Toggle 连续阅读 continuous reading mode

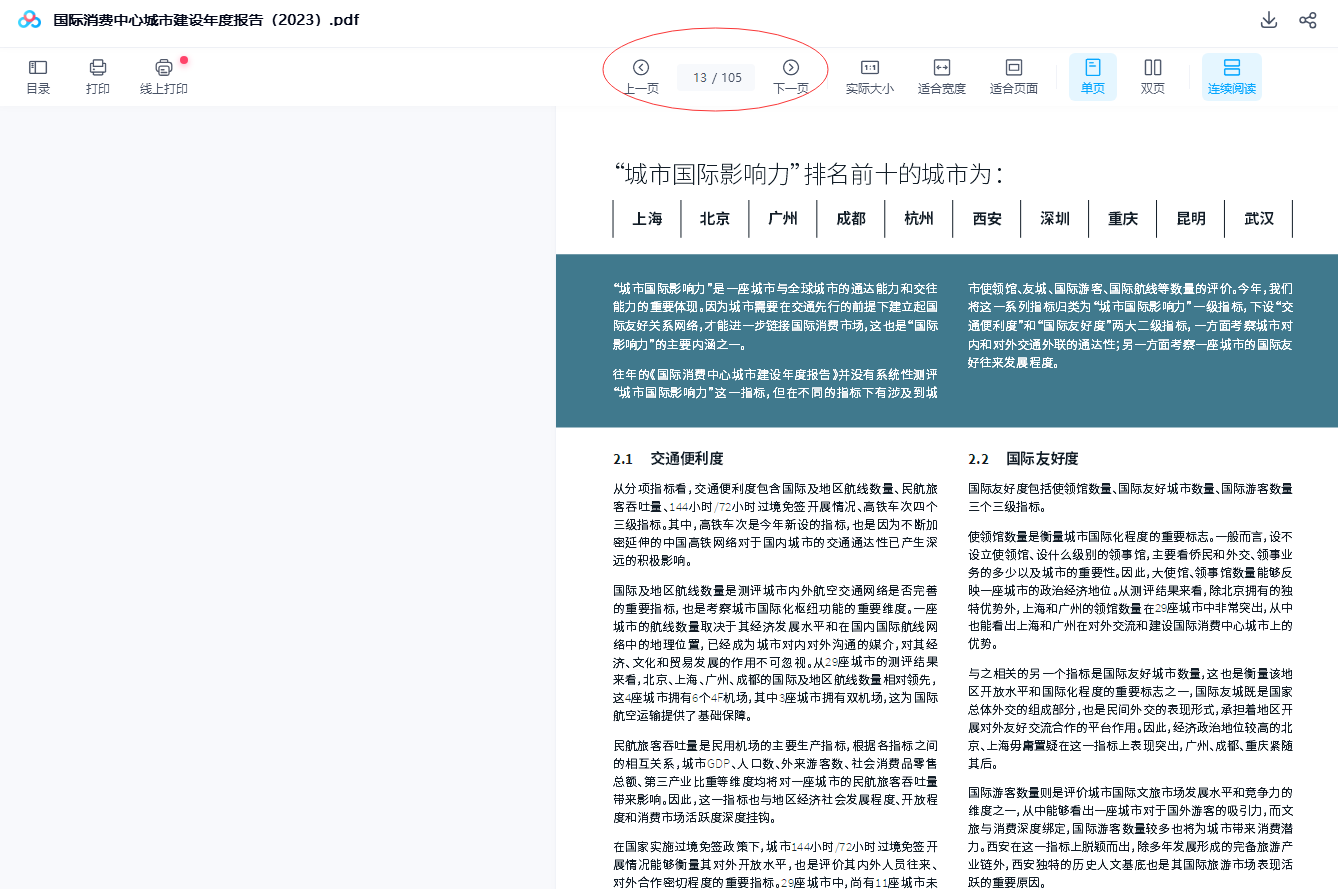[x=1231, y=76]
